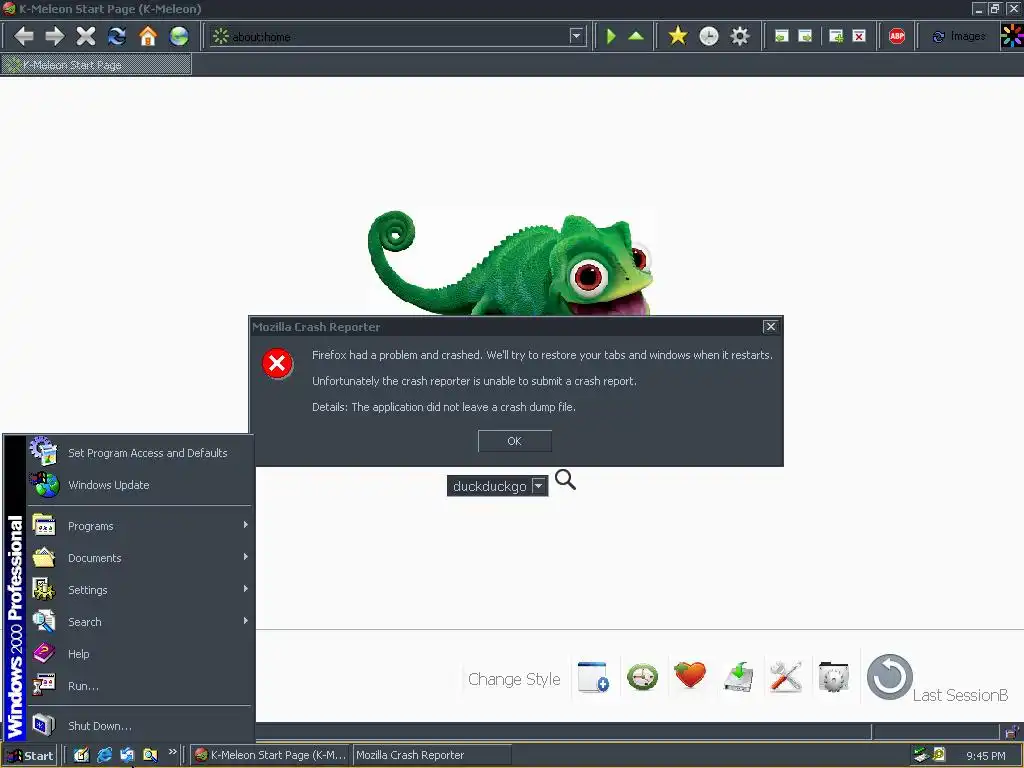Switch to next tab icon
This screenshot has width=1024, height=768.
806,36
